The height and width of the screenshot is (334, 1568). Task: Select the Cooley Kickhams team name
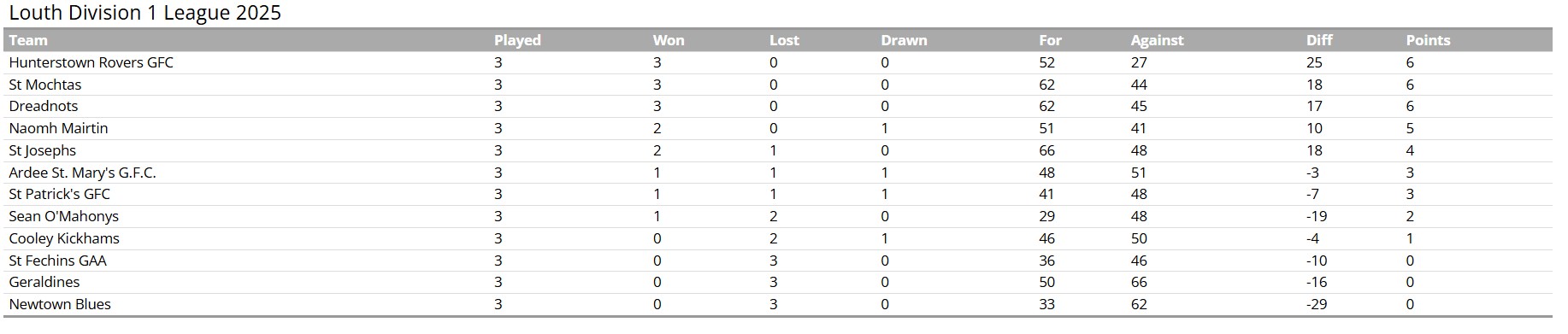(64, 238)
